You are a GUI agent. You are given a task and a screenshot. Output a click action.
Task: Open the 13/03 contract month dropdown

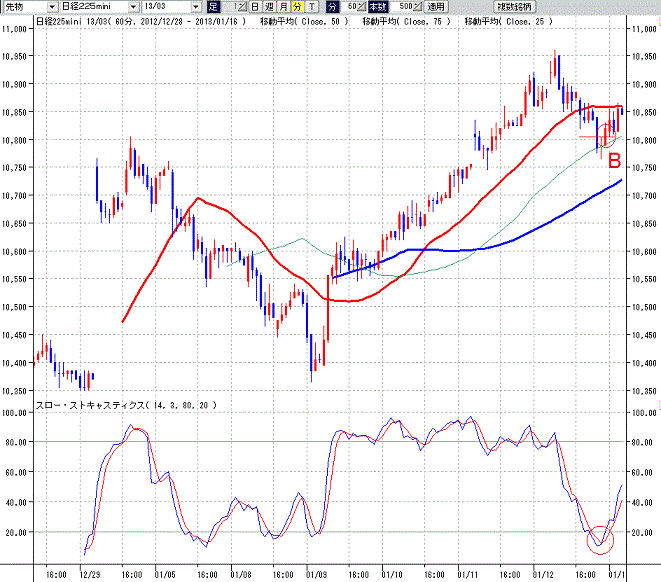[196, 7]
